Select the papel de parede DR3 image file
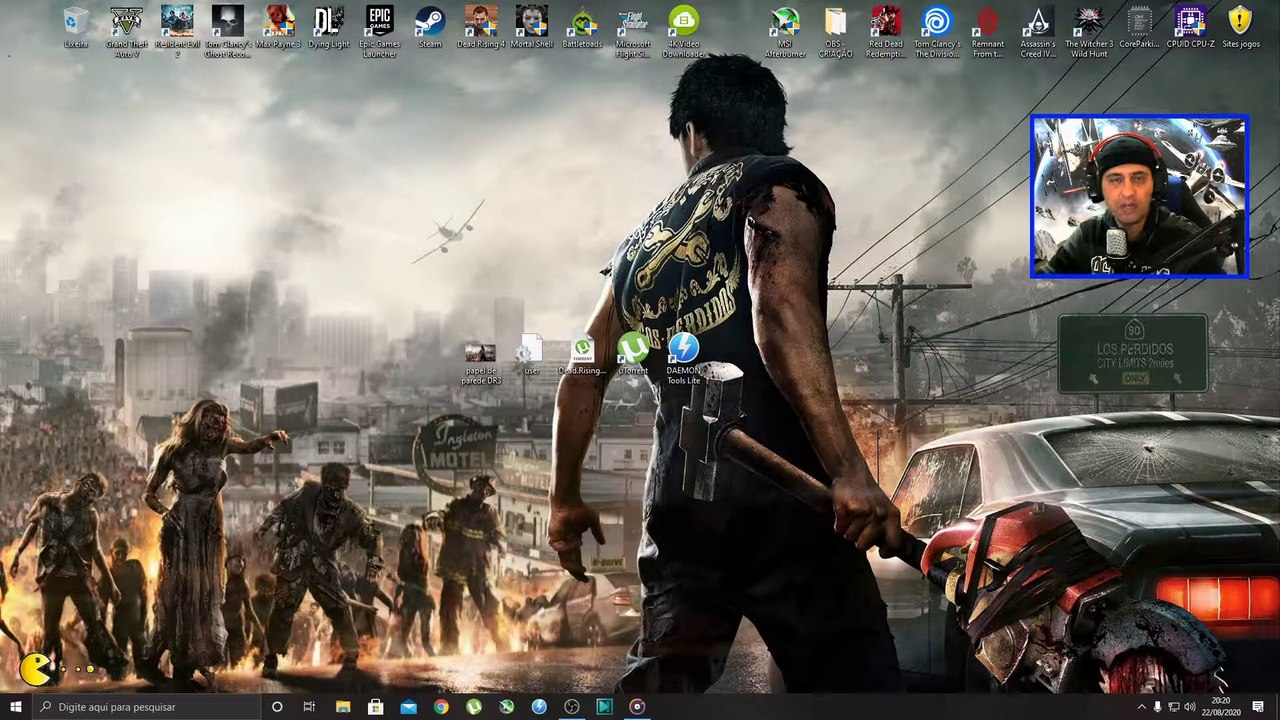Viewport: 1280px width, 720px height. [480, 362]
